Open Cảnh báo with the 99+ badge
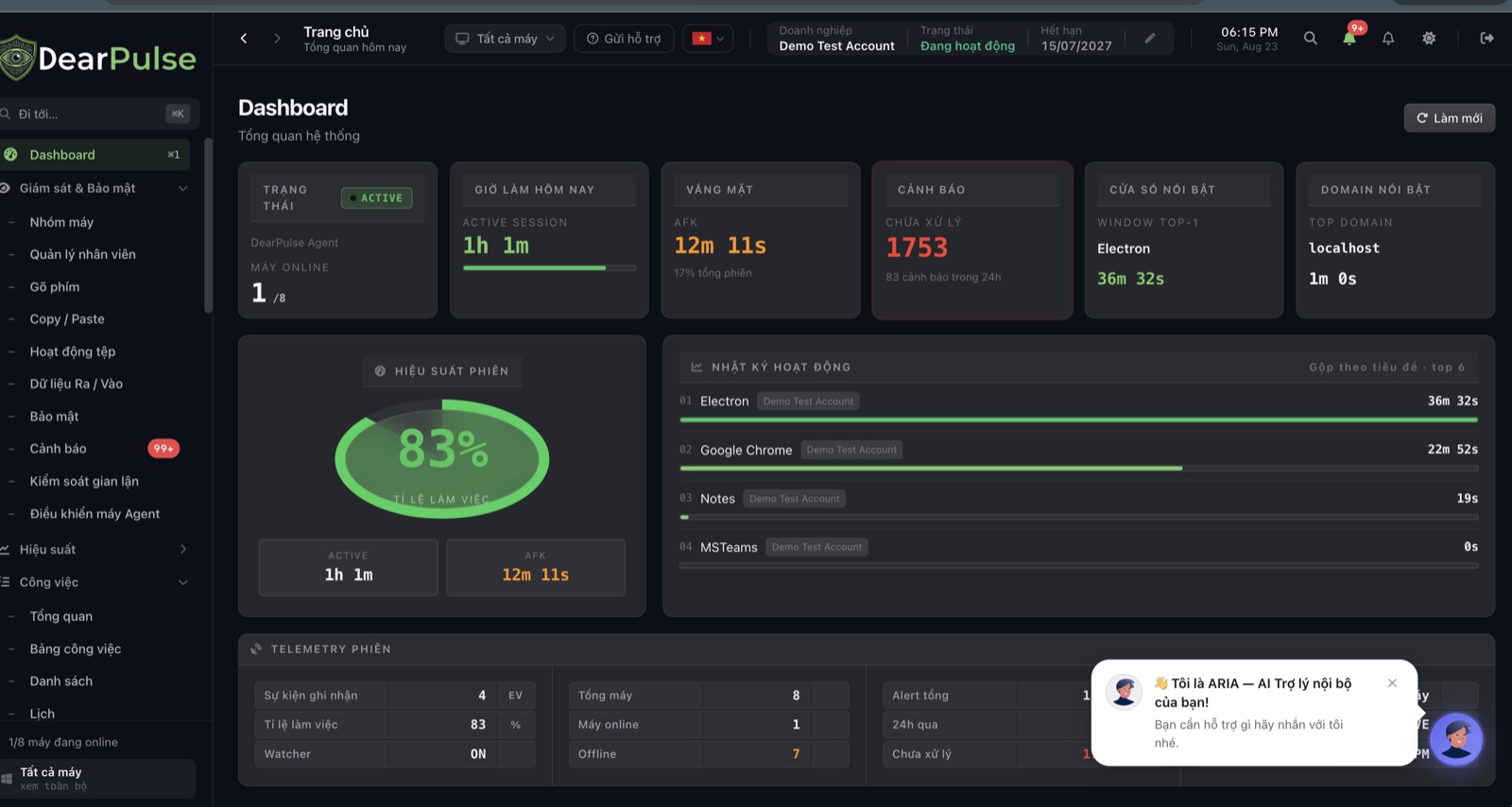Screen dimensions: 1512x807 pos(94,449)
